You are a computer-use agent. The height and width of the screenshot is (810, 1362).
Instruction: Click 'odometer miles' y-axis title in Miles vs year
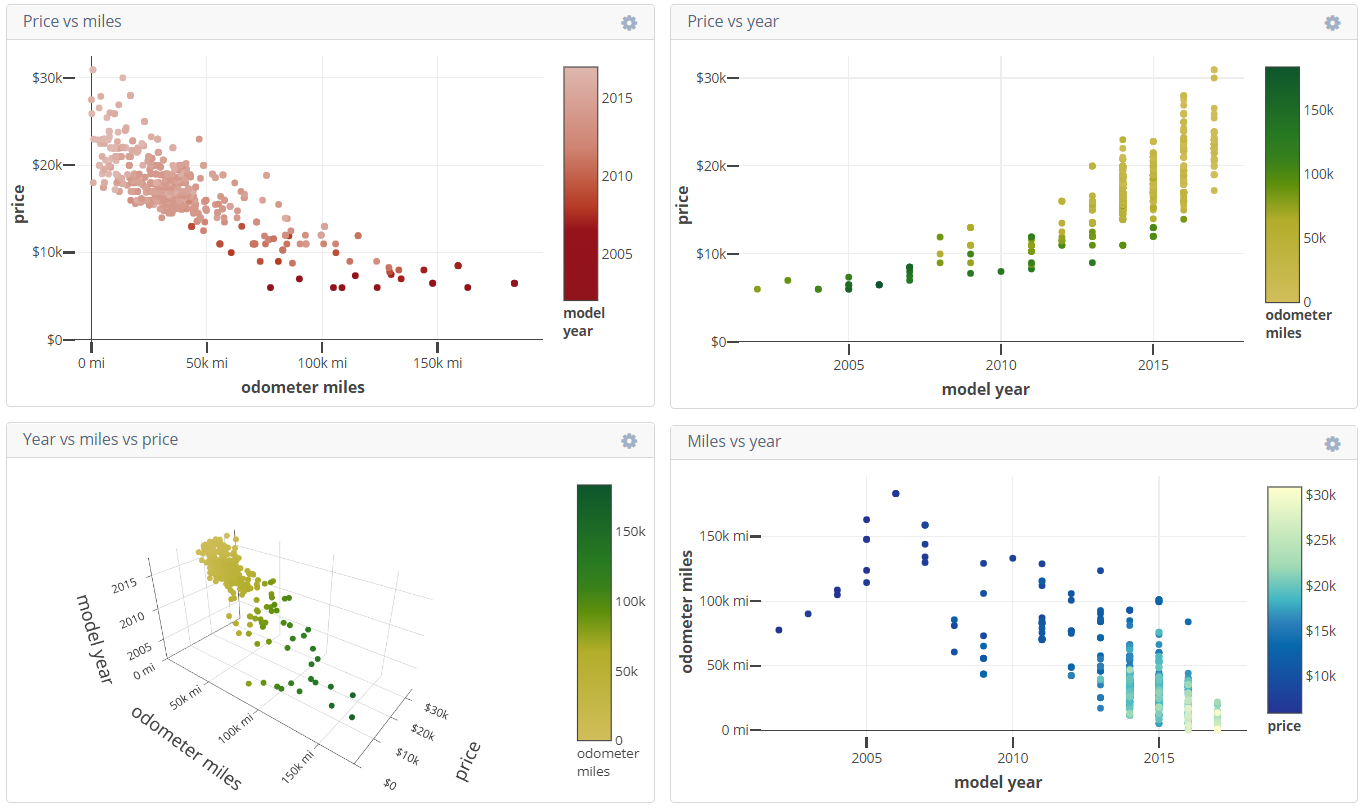(687, 611)
